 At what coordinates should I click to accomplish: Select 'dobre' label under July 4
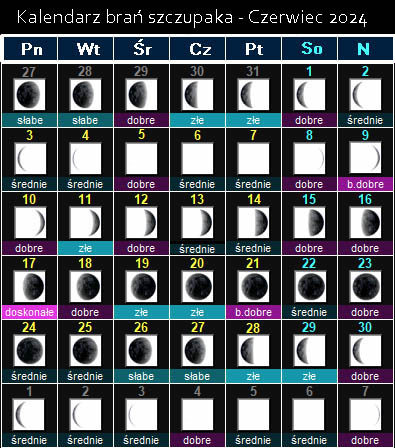(x=197, y=440)
